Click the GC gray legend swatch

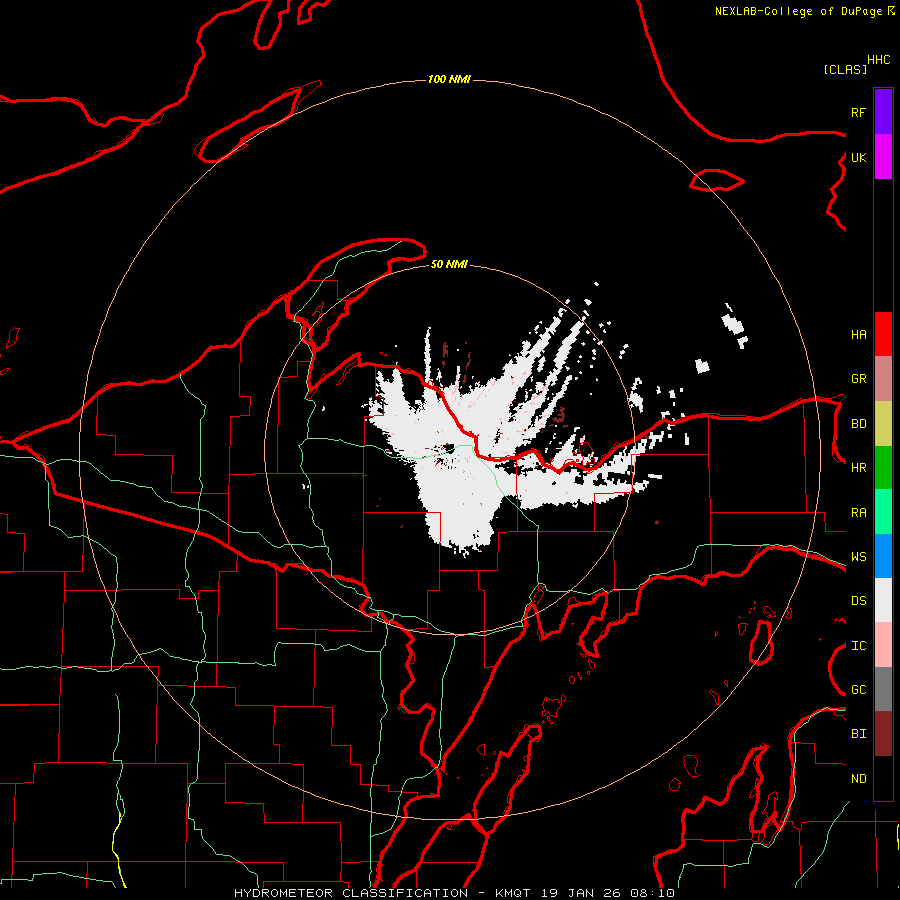click(x=883, y=689)
